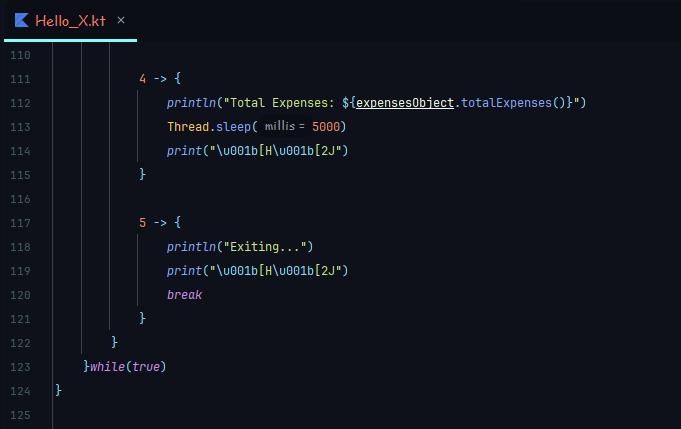Click the print call on line 119
681x429 pixels.
click(185, 271)
